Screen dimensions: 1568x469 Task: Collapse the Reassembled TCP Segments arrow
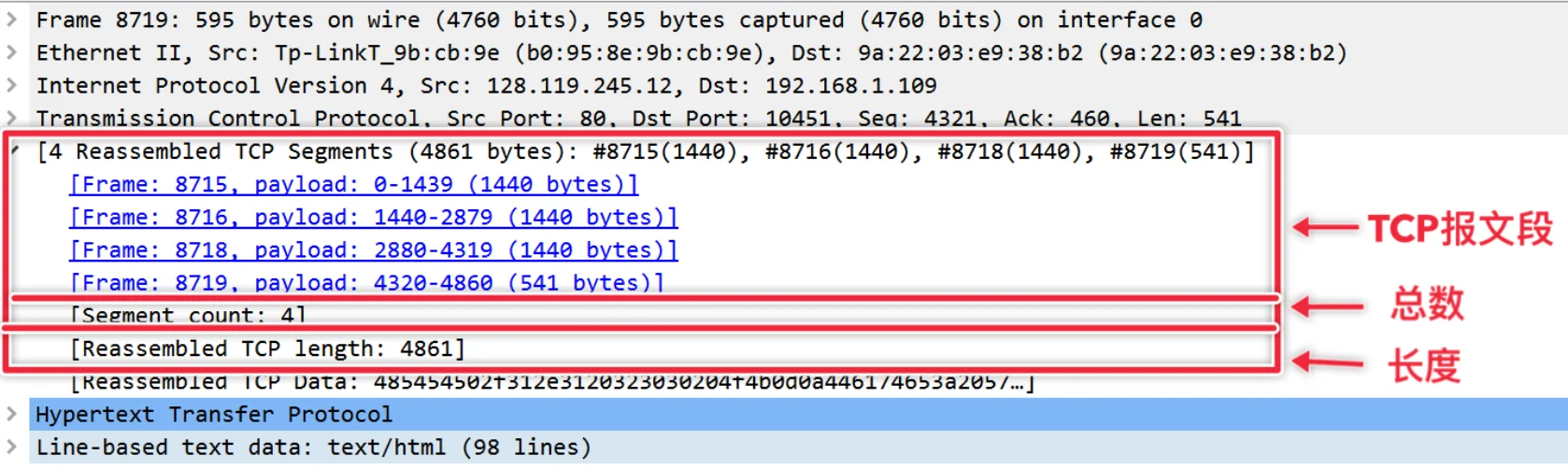click(x=15, y=150)
